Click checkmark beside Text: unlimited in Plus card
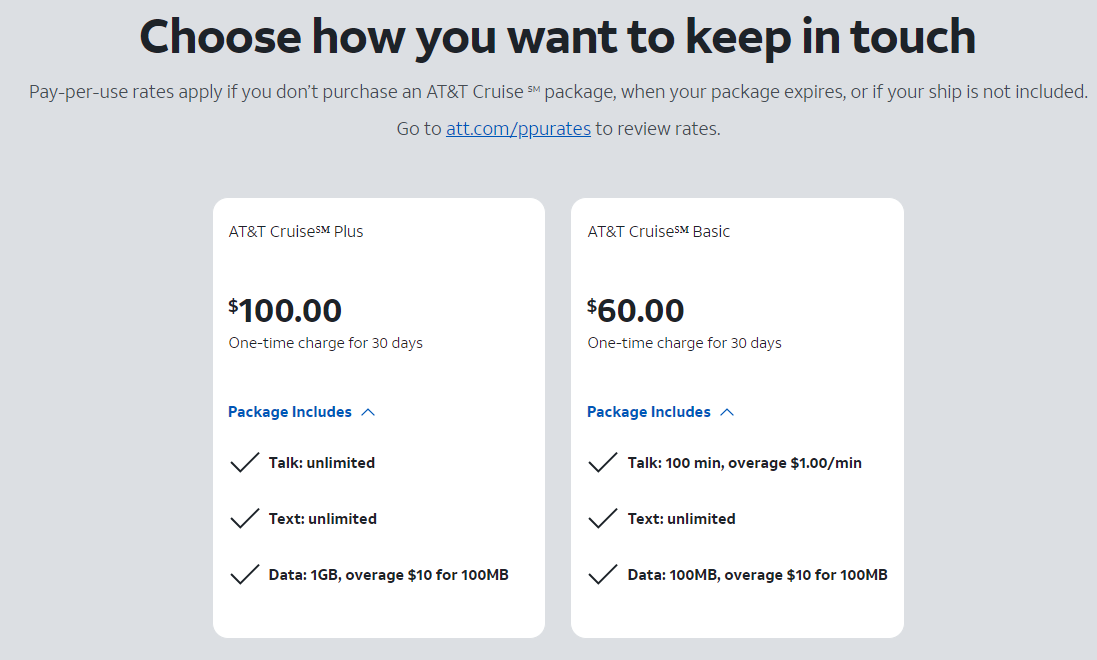1097x660 pixels. coord(245,519)
